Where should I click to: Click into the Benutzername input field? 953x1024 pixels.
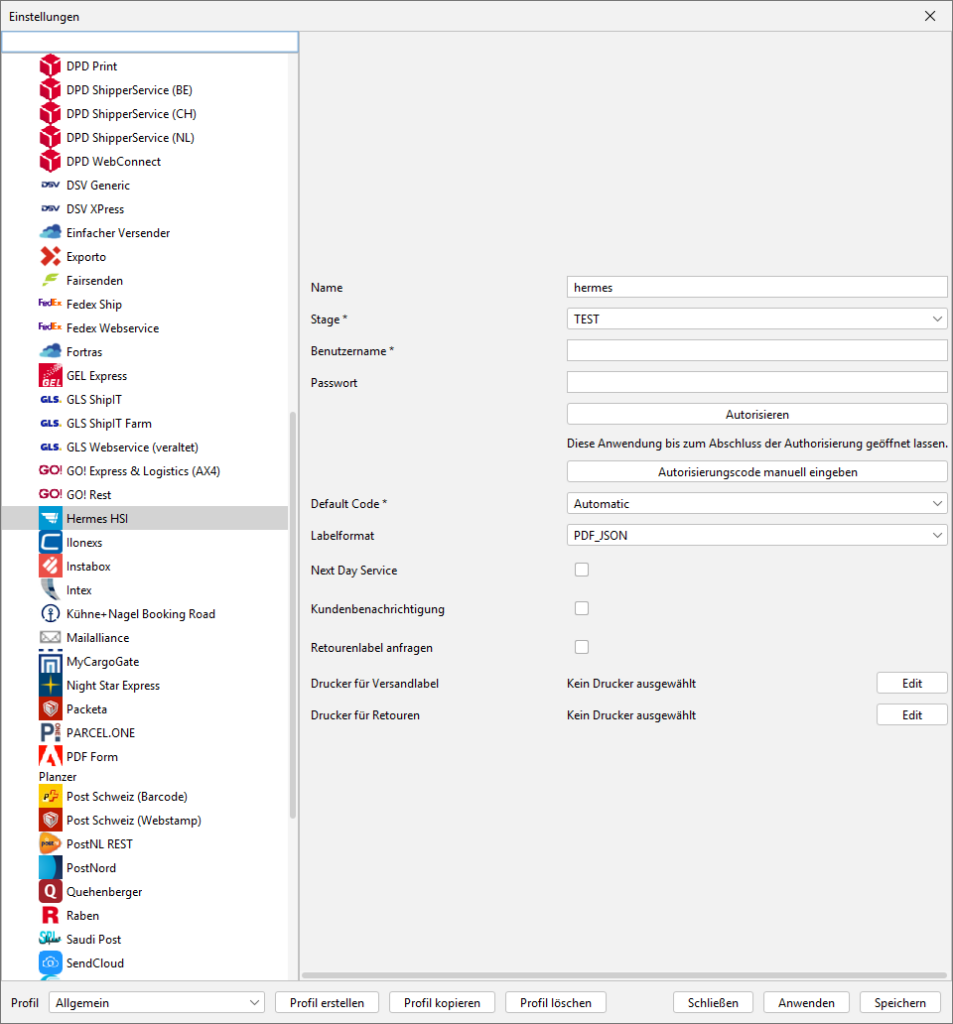[756, 351]
